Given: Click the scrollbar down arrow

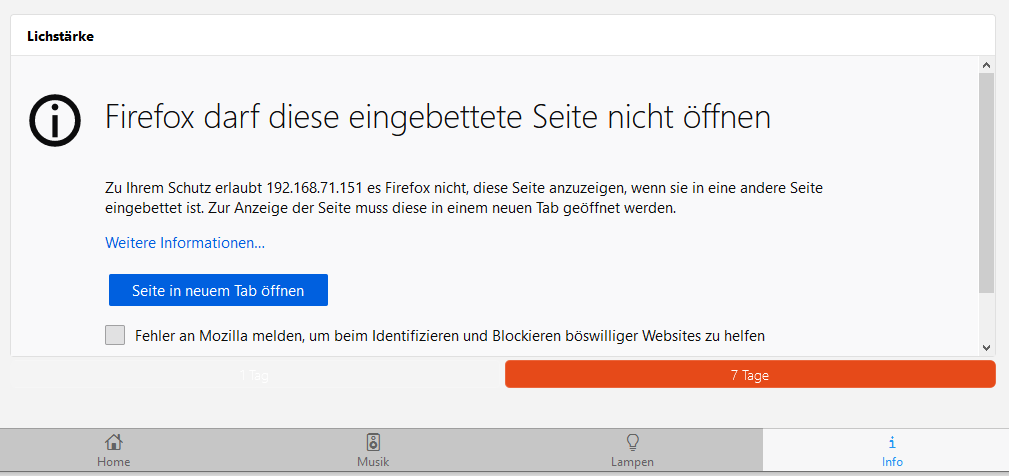Looking at the screenshot, I should 986,347.
